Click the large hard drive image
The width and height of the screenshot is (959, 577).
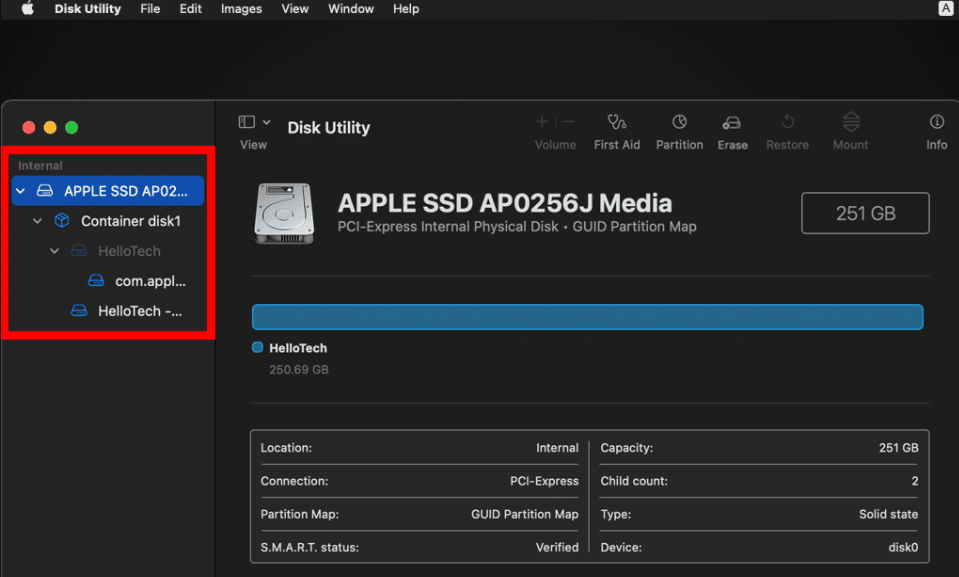284,214
